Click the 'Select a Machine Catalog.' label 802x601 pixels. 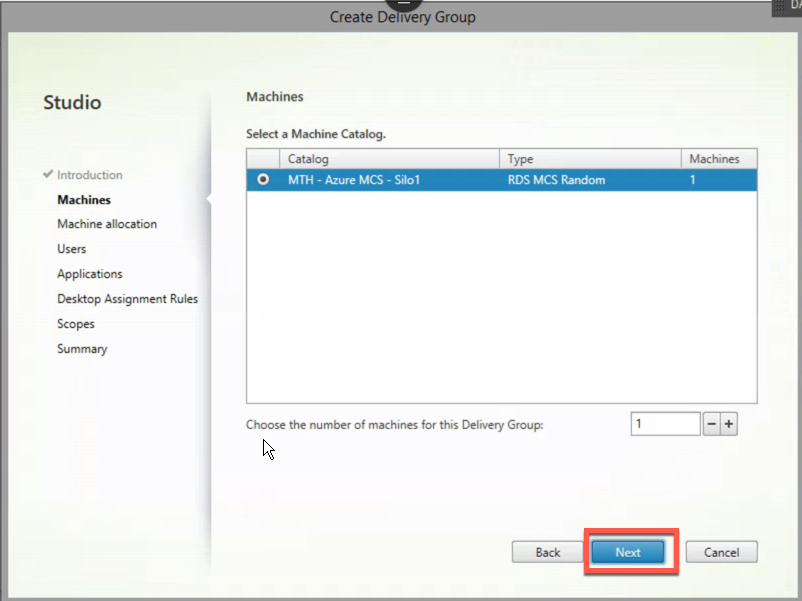(x=316, y=134)
